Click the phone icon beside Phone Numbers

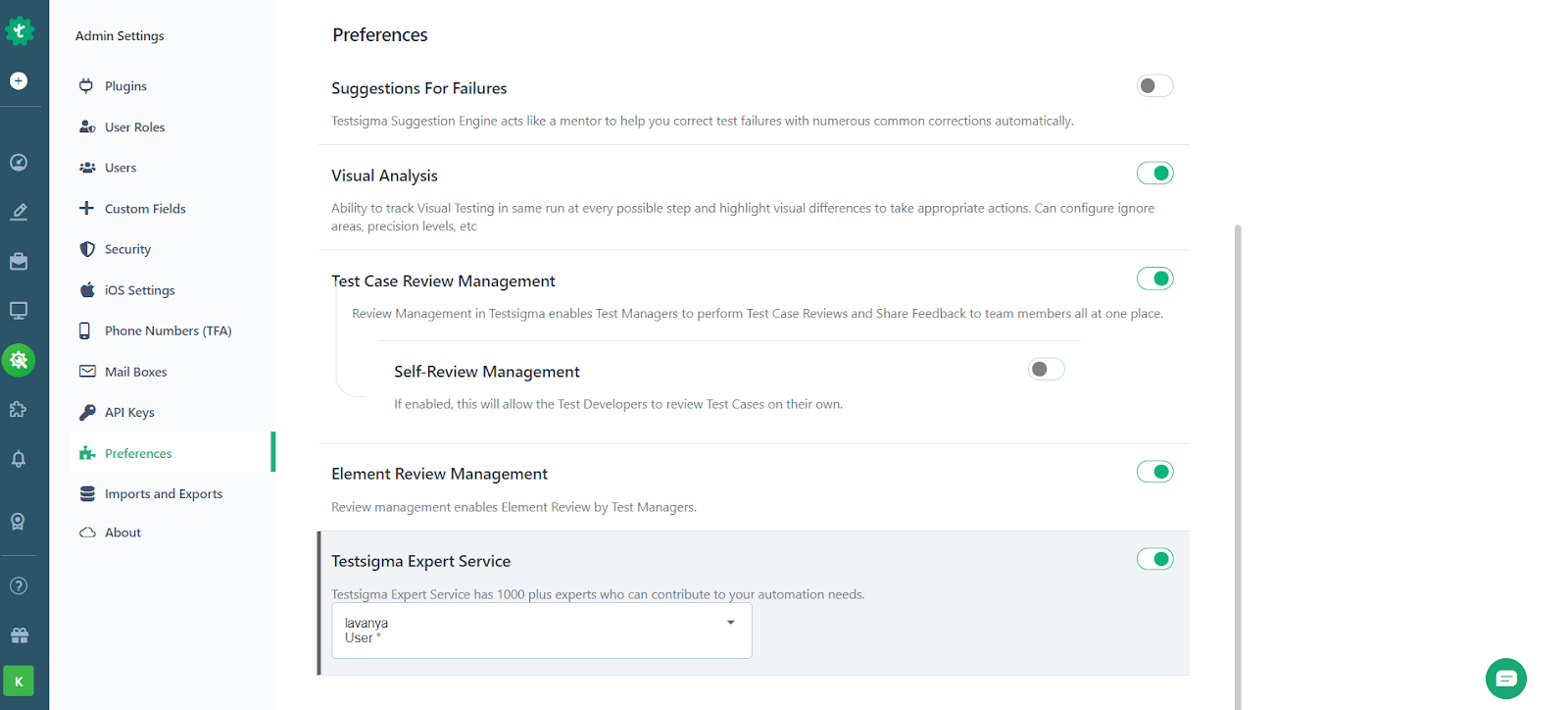pos(85,330)
